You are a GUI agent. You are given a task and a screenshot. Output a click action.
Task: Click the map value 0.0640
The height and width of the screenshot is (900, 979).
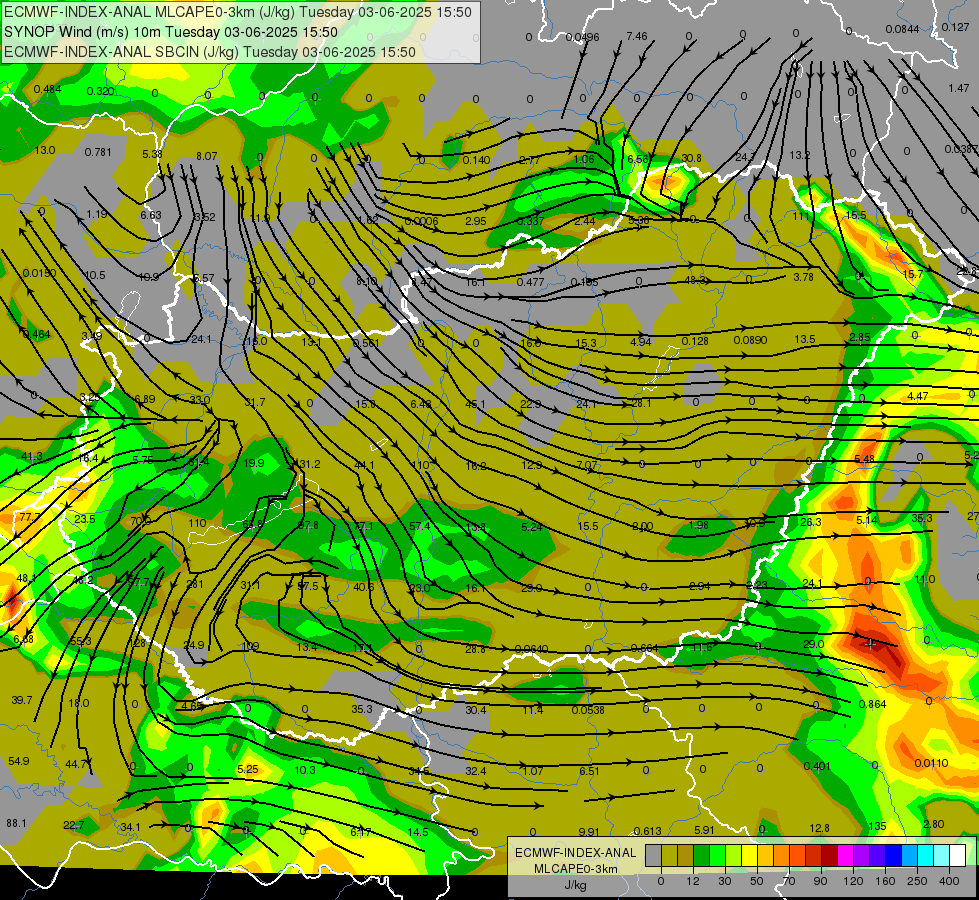coord(531,649)
